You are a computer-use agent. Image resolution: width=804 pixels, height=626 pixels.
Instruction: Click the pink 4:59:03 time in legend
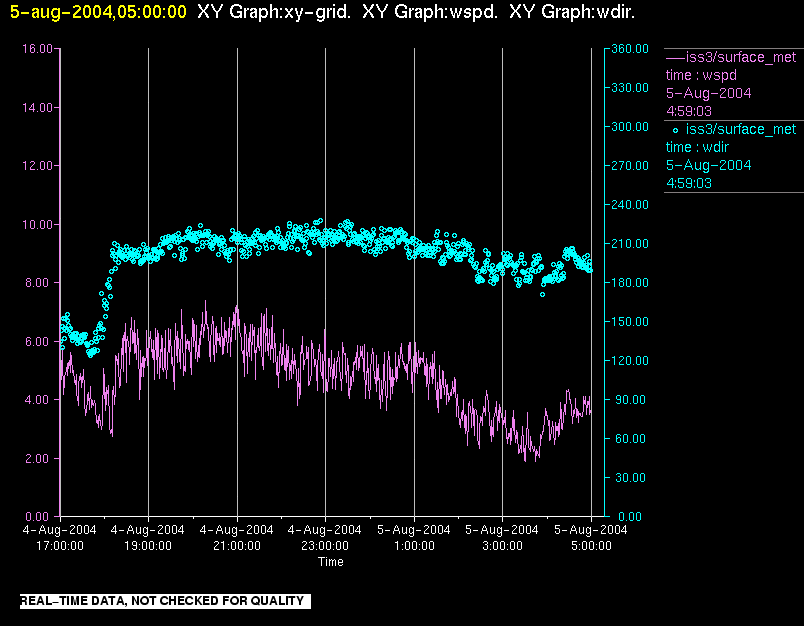tap(689, 111)
